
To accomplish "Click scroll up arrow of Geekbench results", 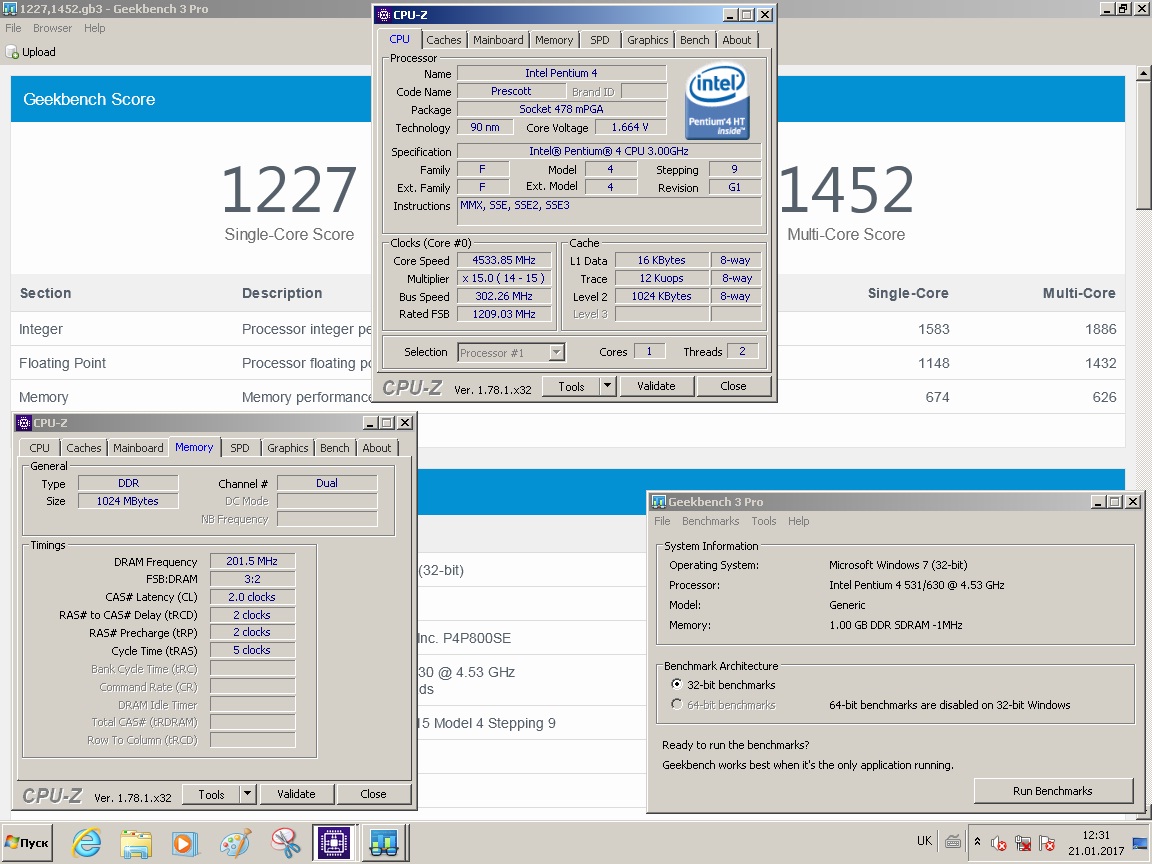I will pyautogui.click(x=1143, y=73).
